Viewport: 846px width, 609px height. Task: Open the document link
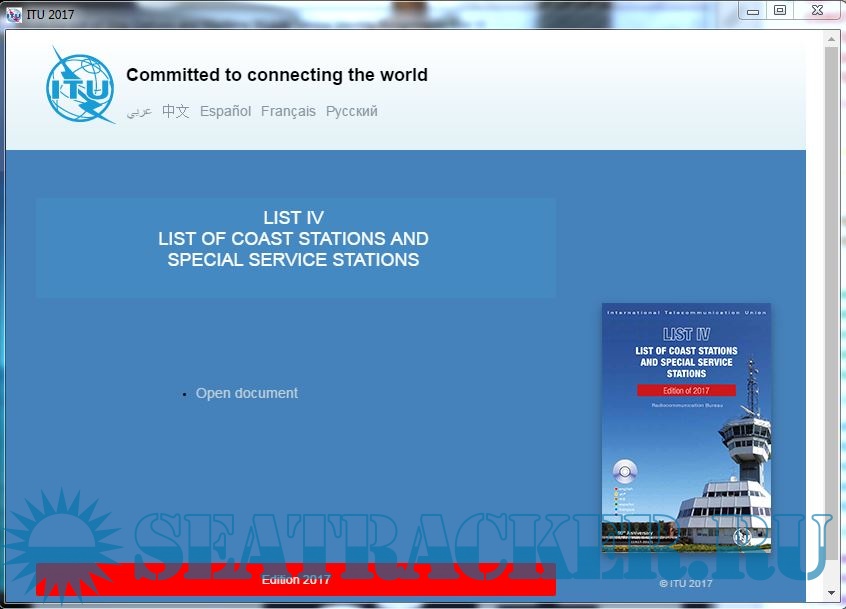(246, 393)
